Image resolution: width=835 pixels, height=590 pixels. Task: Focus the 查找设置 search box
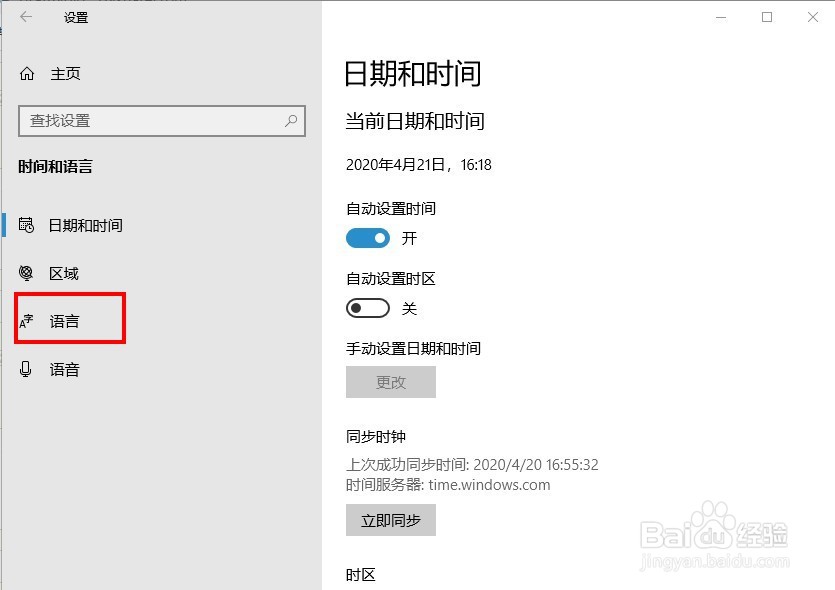pos(162,121)
